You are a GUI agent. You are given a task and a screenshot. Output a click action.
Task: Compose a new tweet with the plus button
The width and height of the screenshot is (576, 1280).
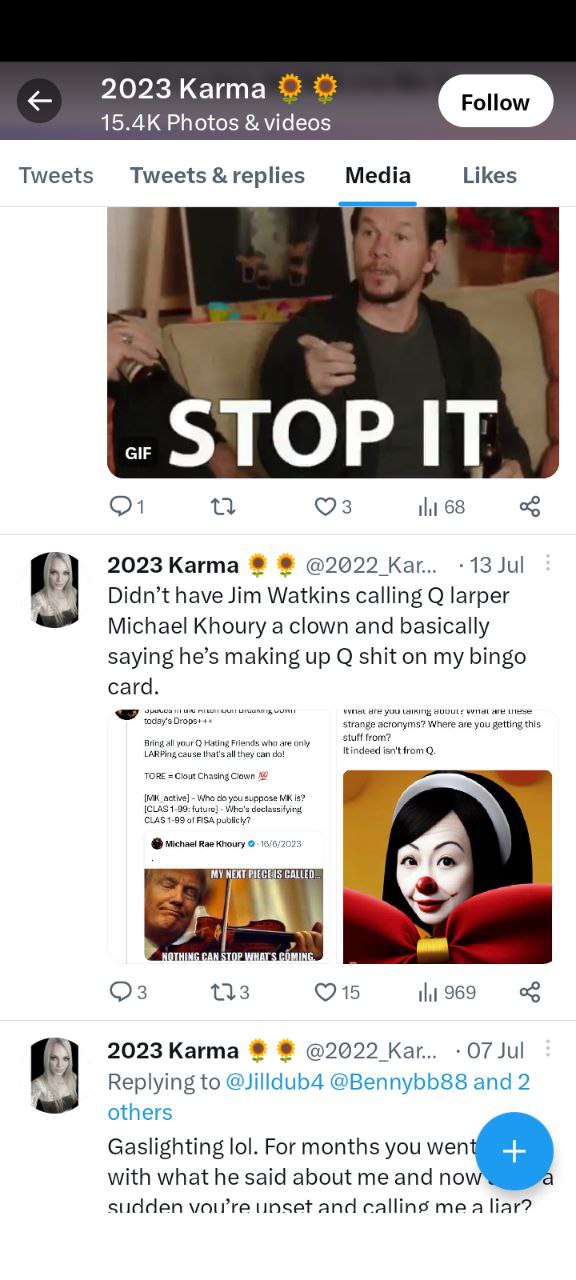(x=514, y=1151)
